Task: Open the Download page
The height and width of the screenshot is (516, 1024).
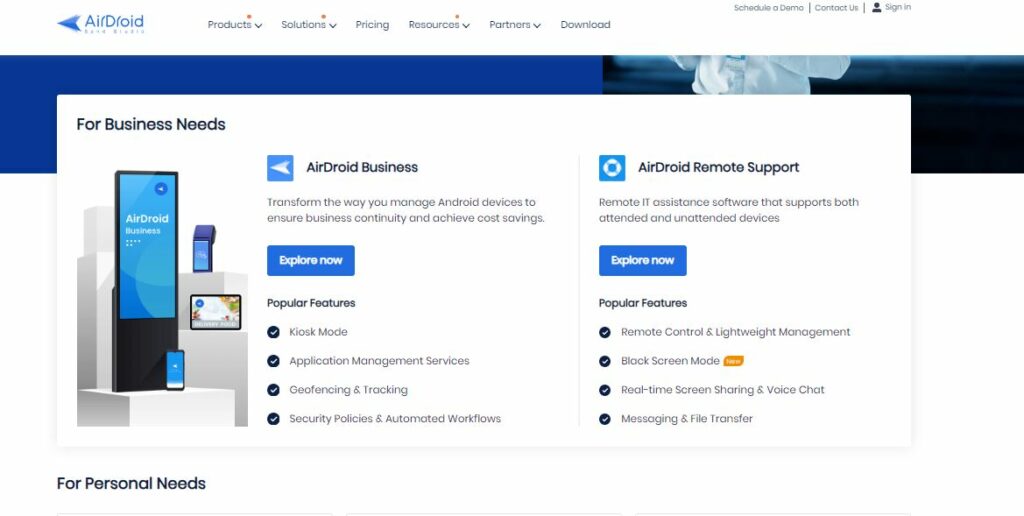Action: tap(585, 25)
